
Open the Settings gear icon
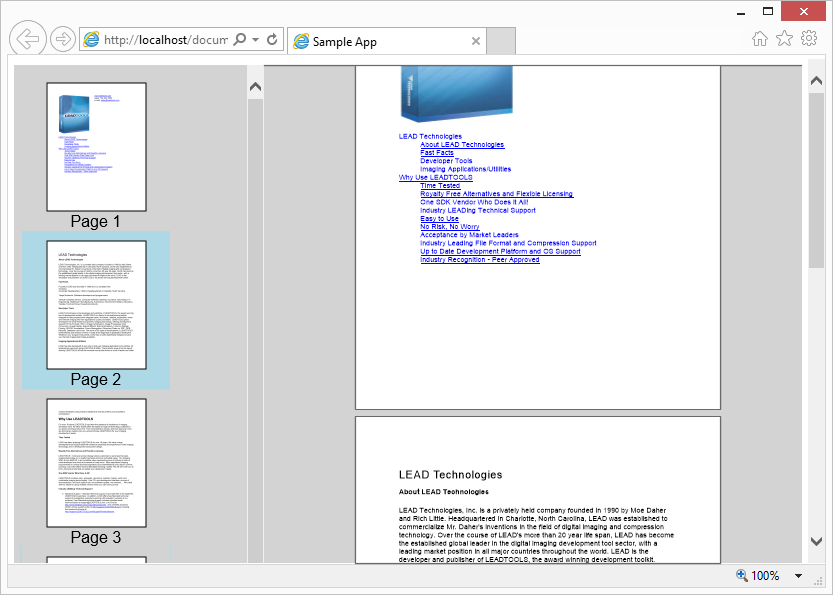pos(809,37)
